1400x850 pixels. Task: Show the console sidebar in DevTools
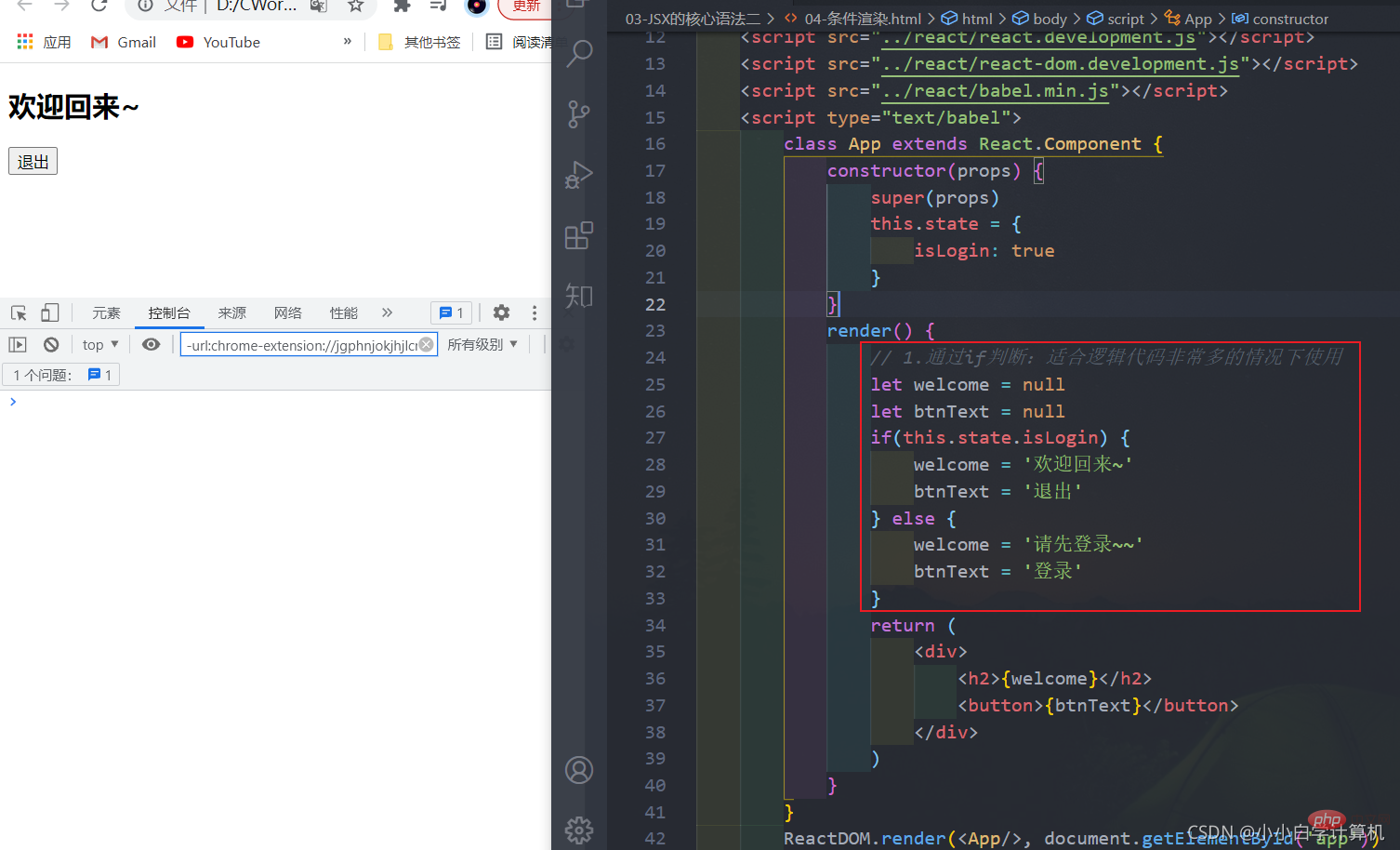point(18,344)
